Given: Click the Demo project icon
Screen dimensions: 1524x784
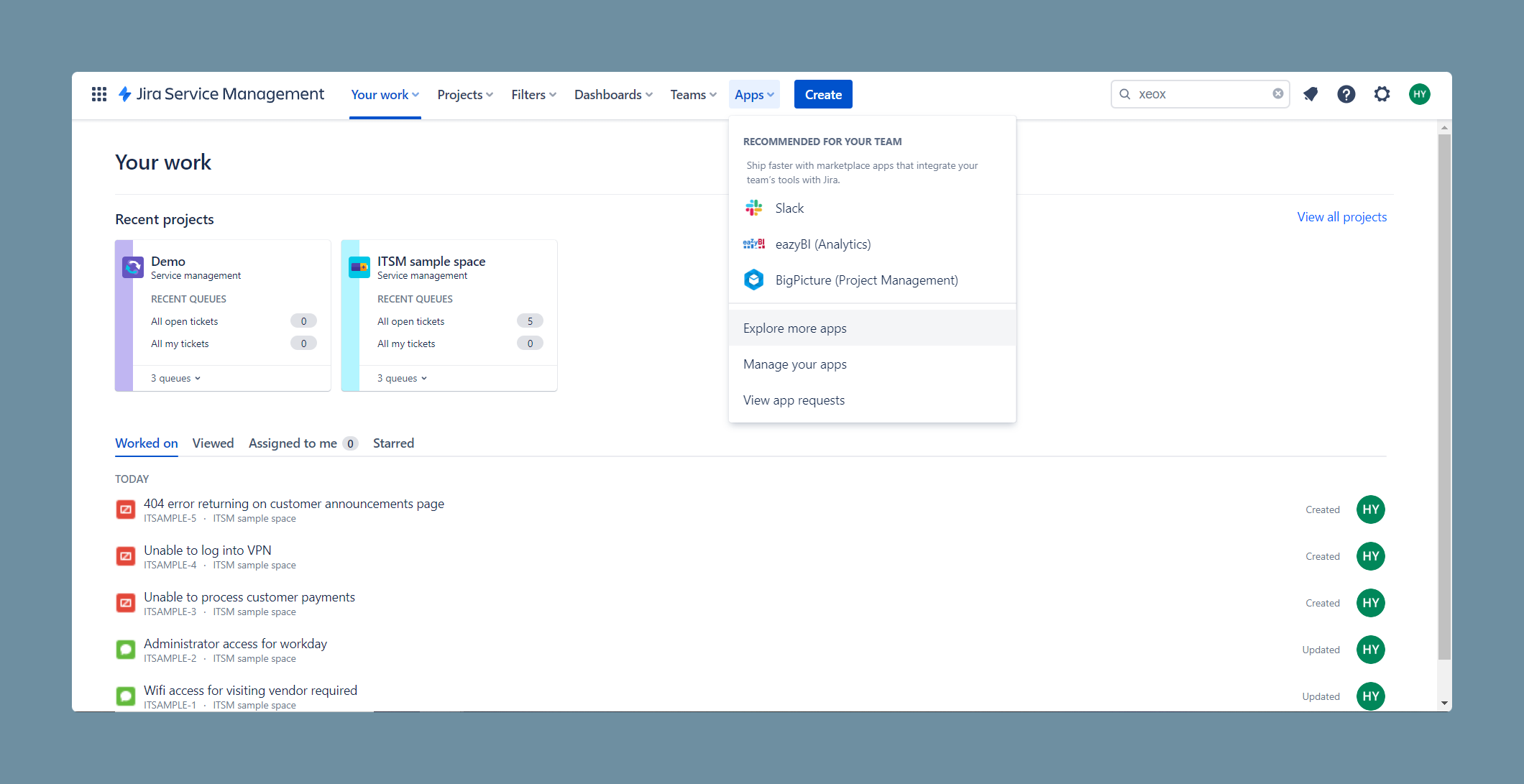Looking at the screenshot, I should pyautogui.click(x=133, y=267).
